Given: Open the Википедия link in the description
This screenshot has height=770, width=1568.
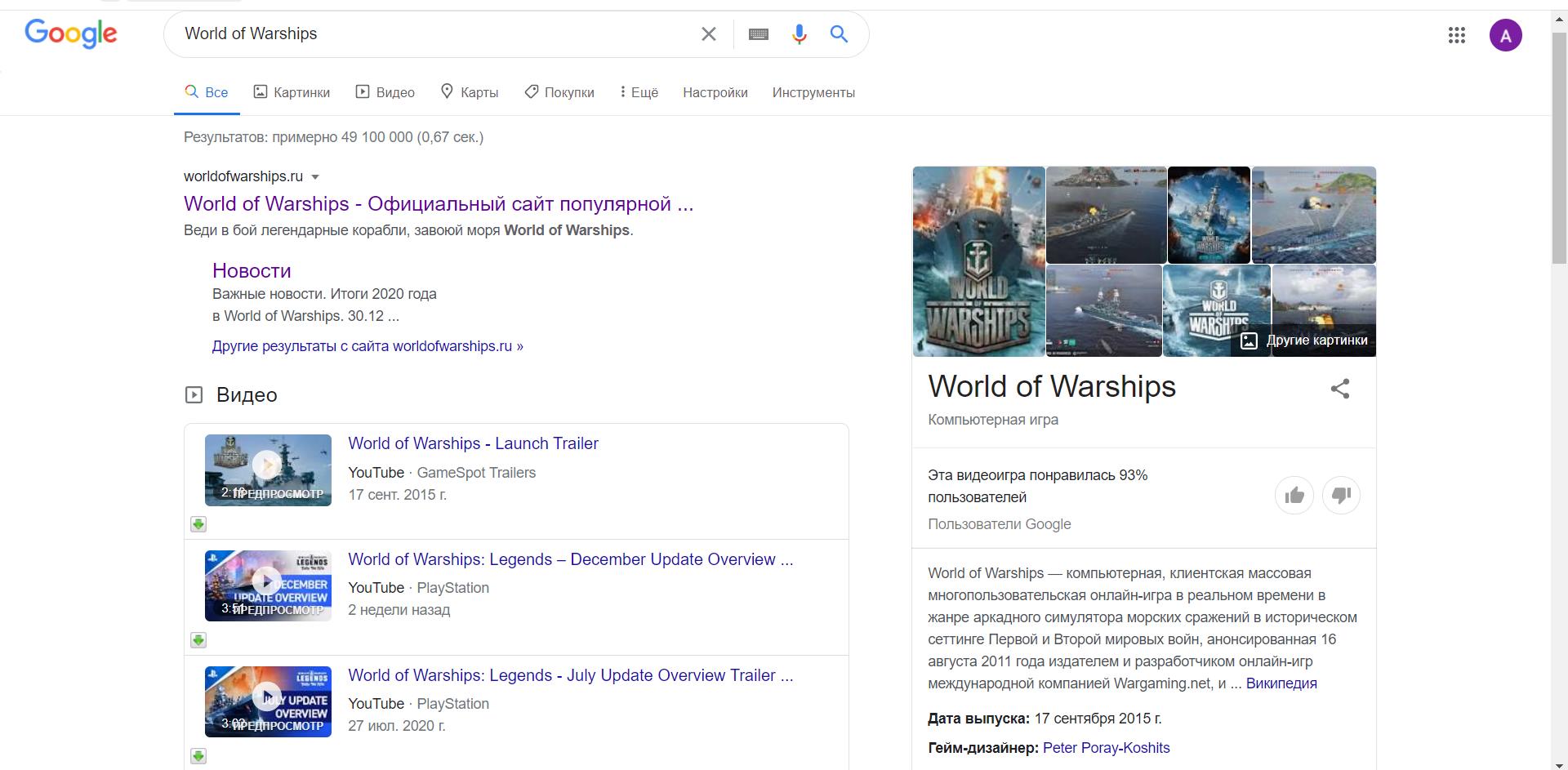Looking at the screenshot, I should click(x=1281, y=683).
